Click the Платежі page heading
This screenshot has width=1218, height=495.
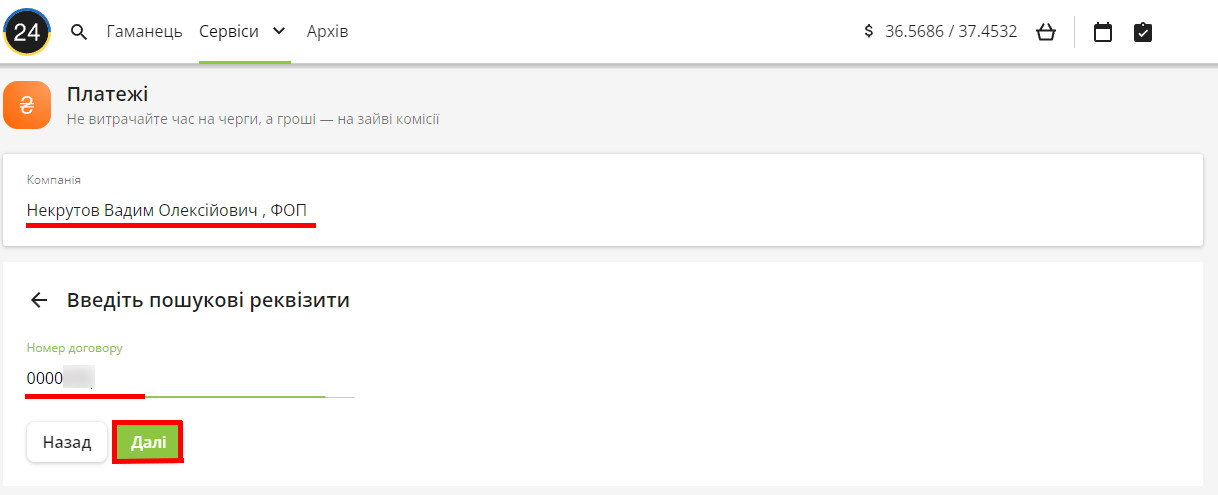[107, 95]
